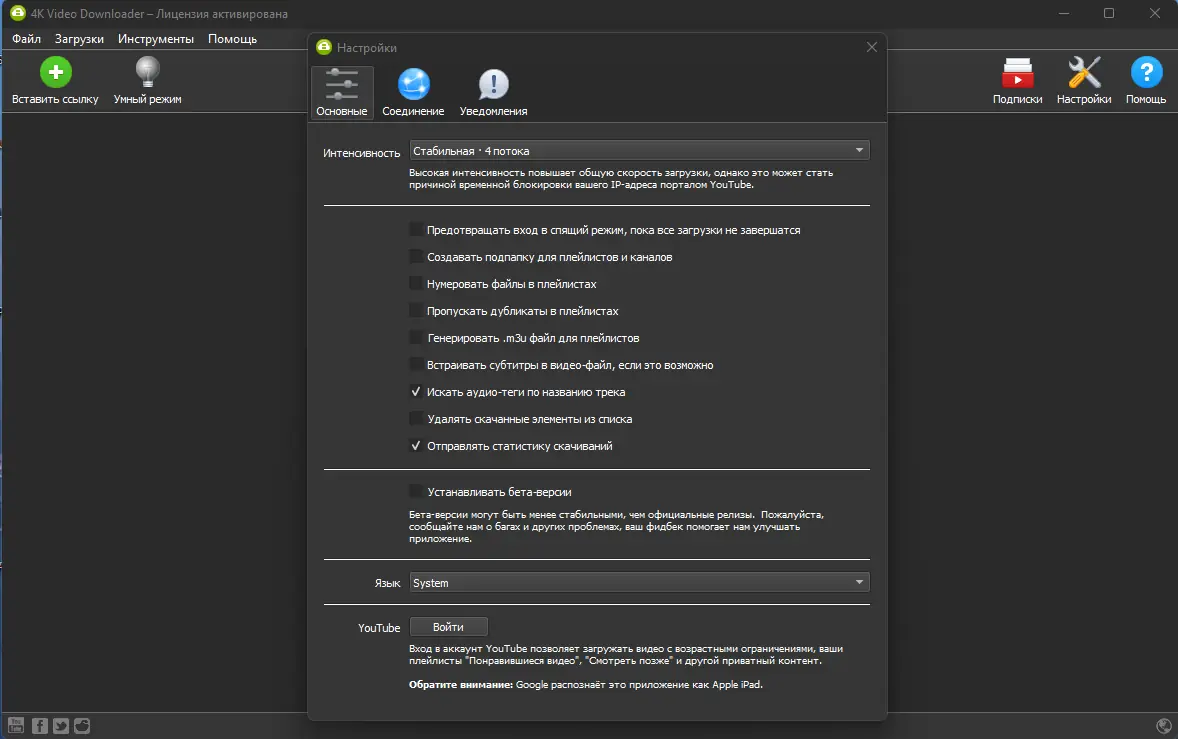Image resolution: width=1178 pixels, height=739 pixels.
Task: Uncheck Искать аудио-теги по названию трека
Action: 415,392
